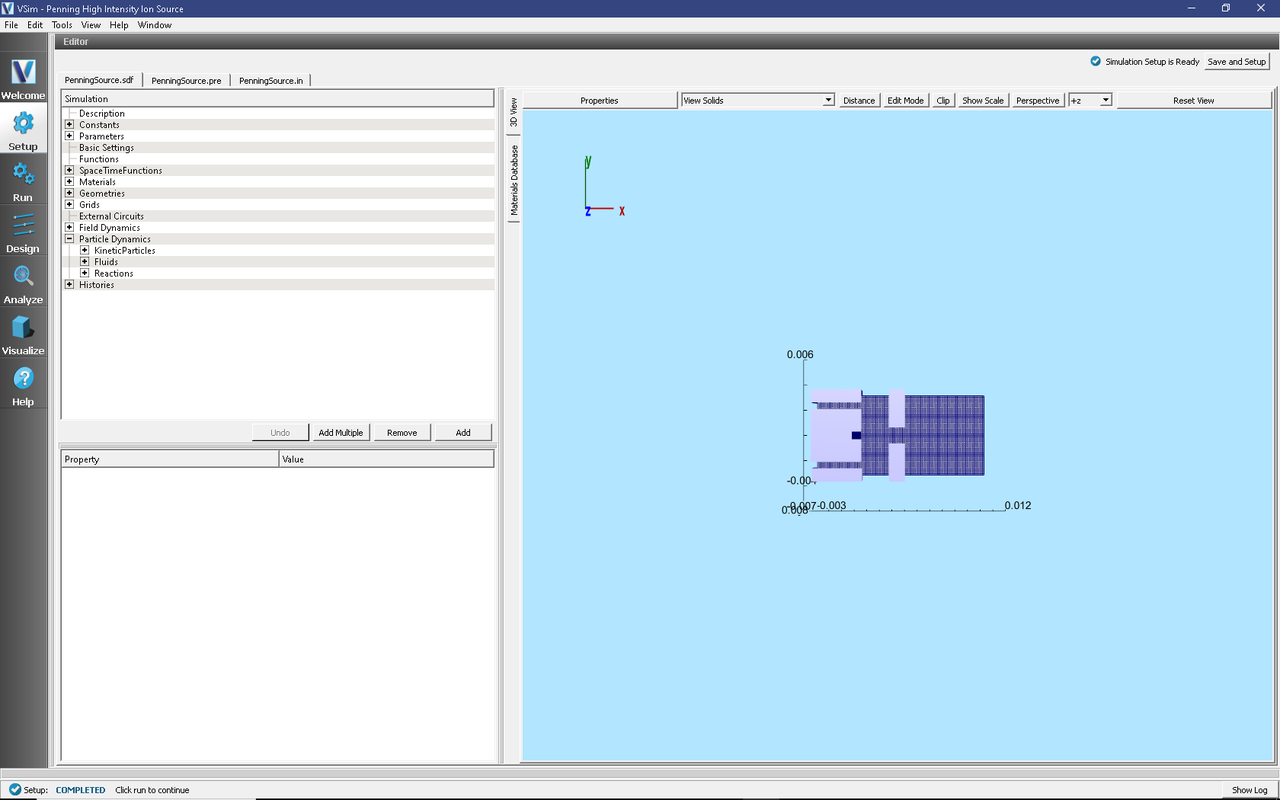
Task: Open the Welcome panel icon
Action: point(23,72)
